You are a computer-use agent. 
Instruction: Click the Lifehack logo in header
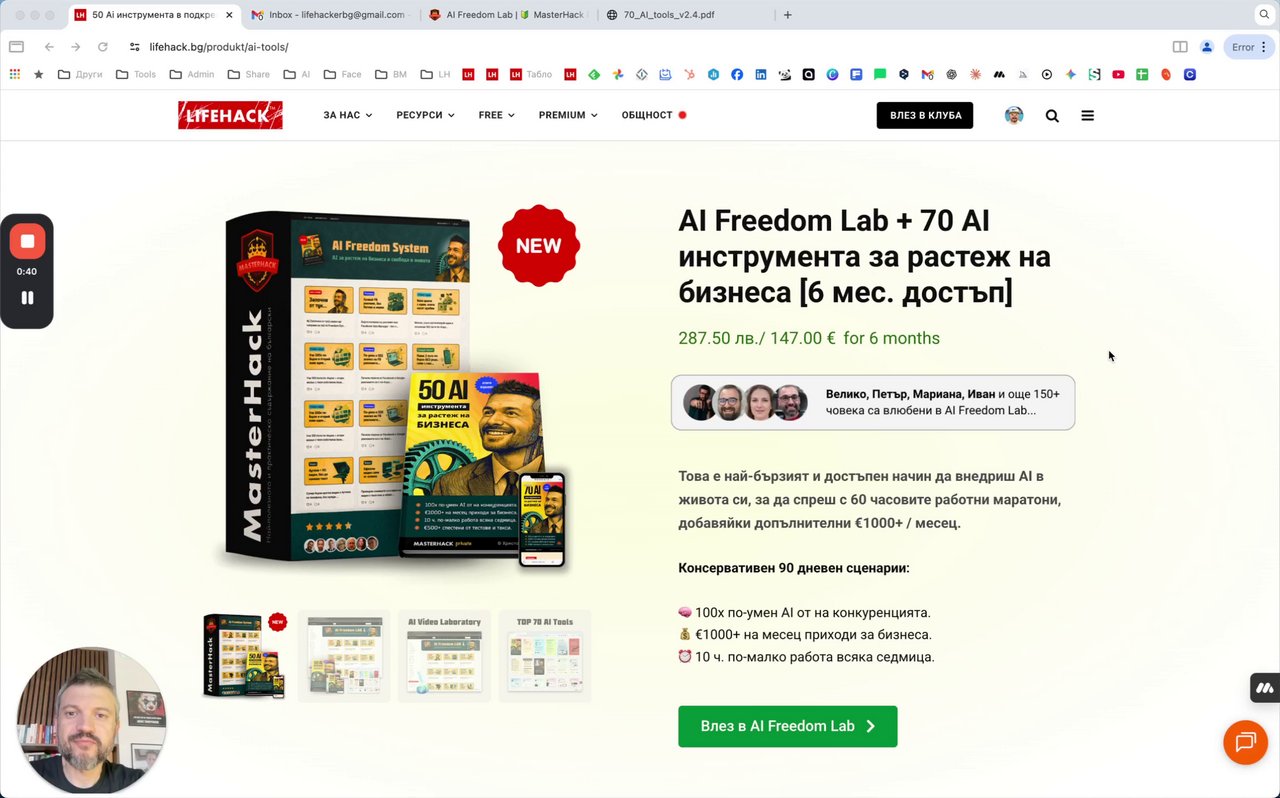[230, 115]
